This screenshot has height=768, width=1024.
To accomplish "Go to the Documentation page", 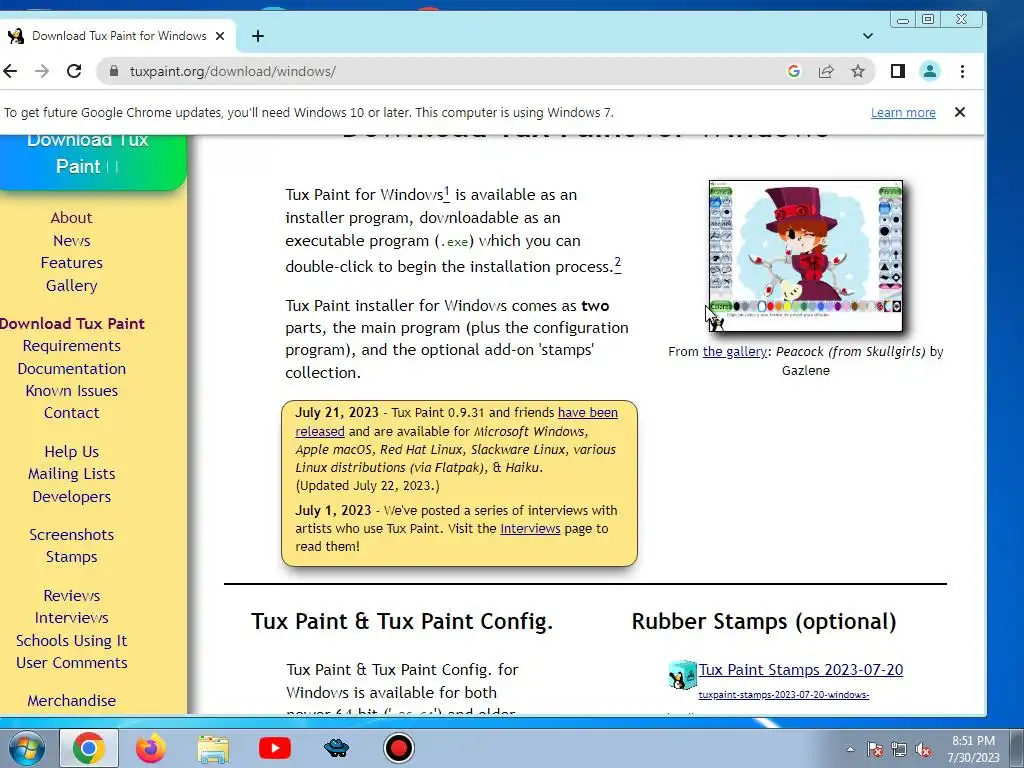I will [x=72, y=368].
